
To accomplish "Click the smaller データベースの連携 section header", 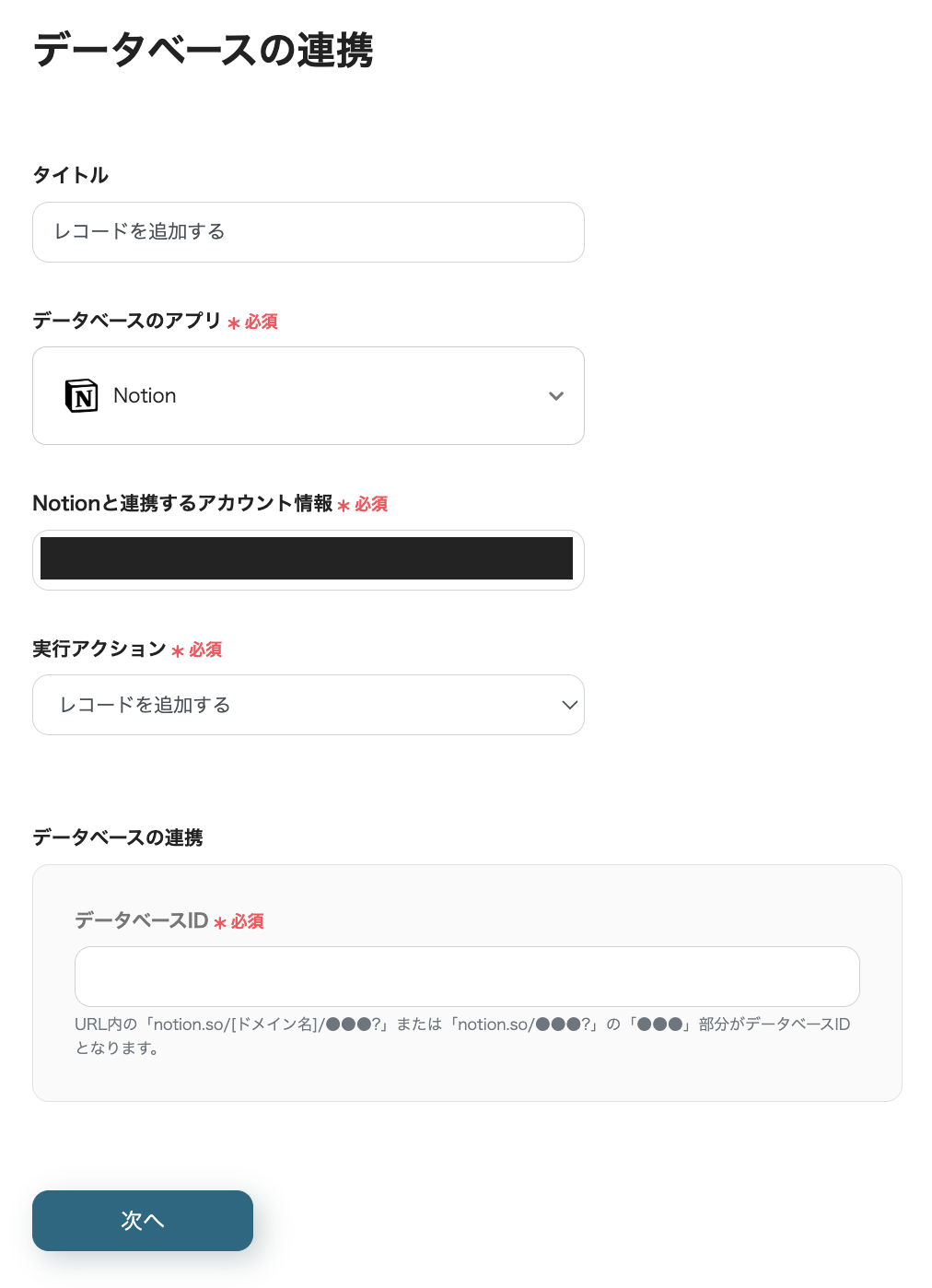I will coord(118,837).
